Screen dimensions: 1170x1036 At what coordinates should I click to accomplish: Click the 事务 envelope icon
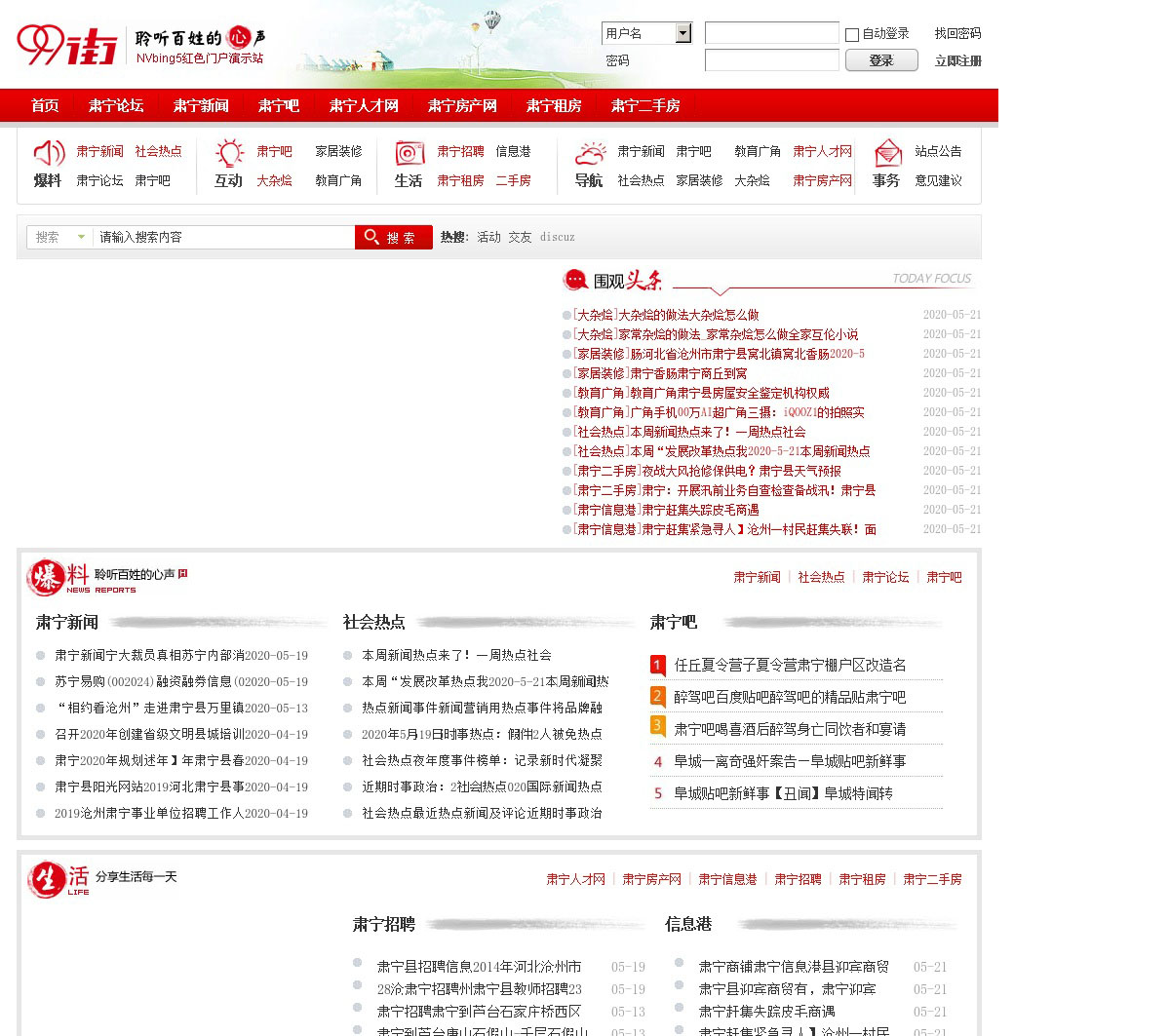coord(887,153)
